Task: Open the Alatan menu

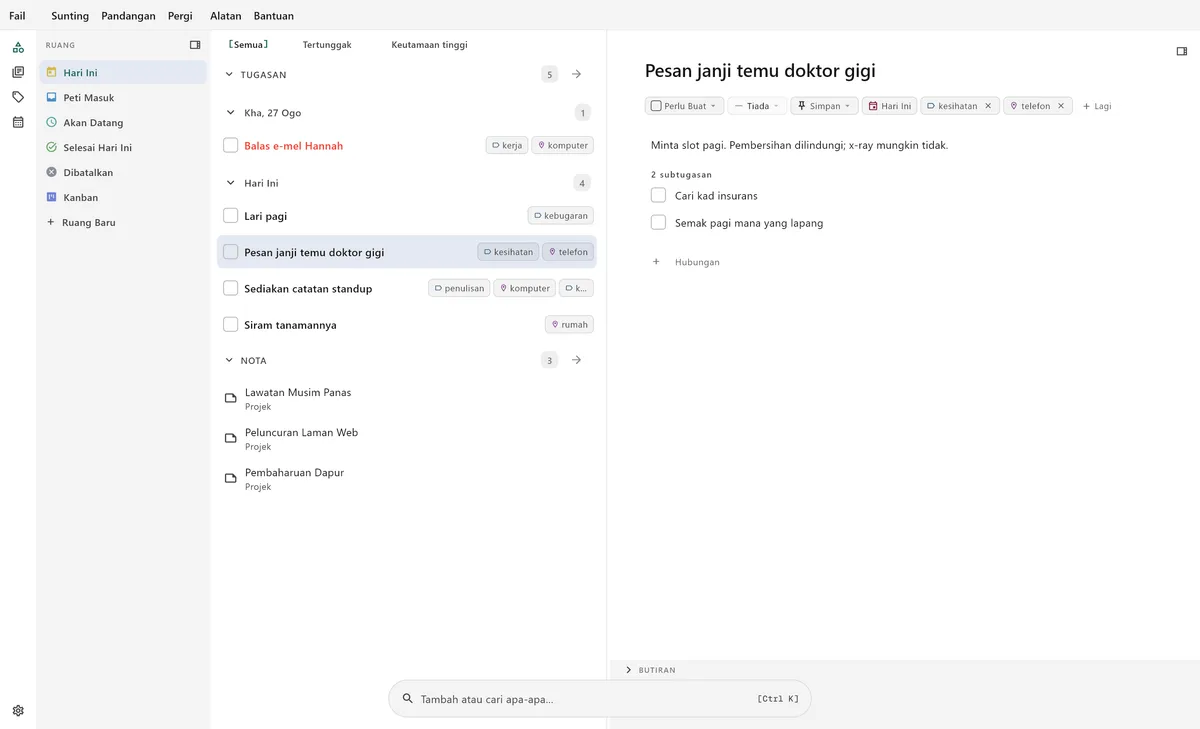Action: (x=226, y=16)
